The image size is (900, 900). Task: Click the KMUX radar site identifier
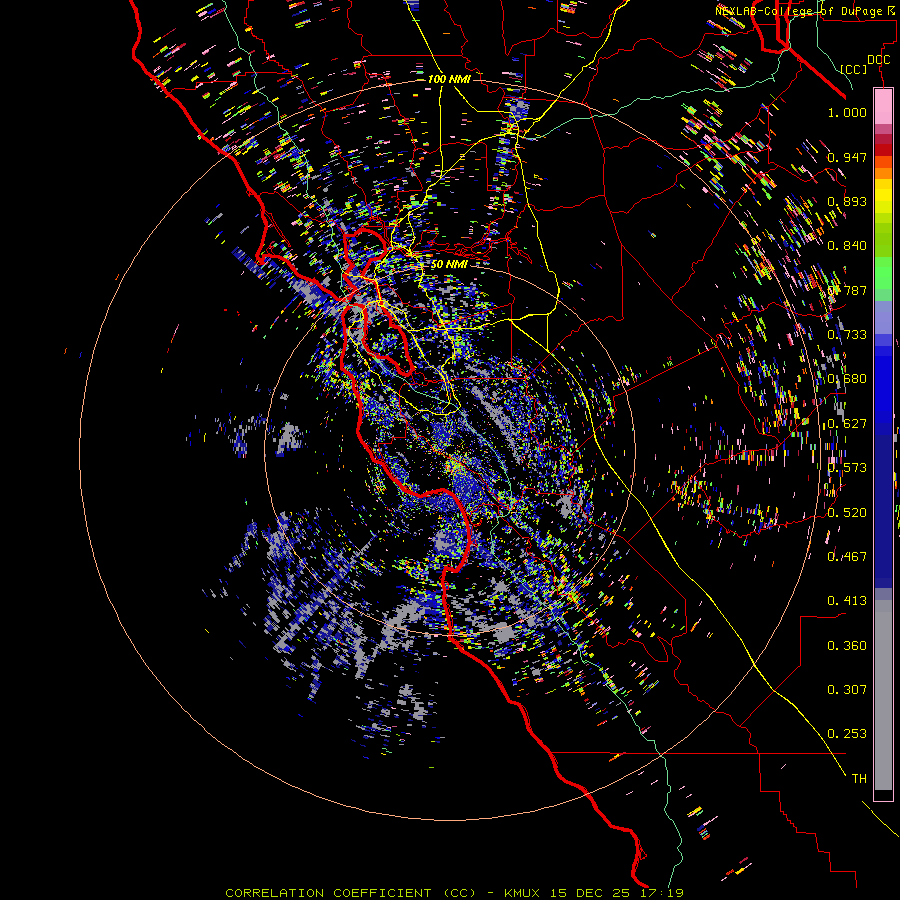click(522, 893)
